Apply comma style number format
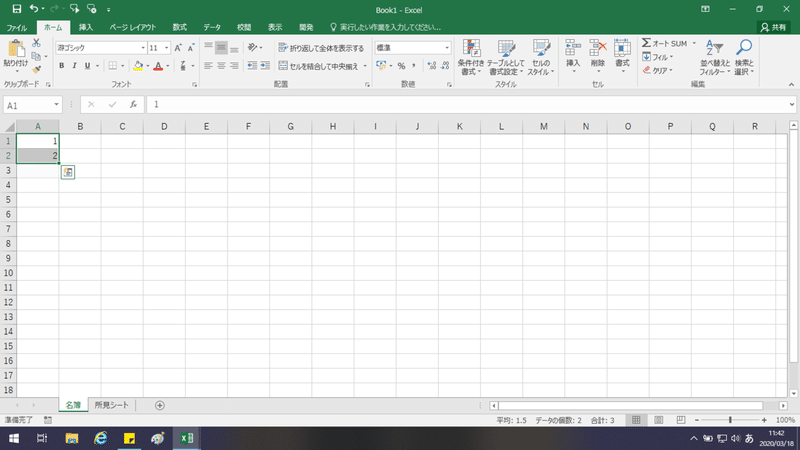Image resolution: width=800 pixels, height=450 pixels. pos(414,66)
